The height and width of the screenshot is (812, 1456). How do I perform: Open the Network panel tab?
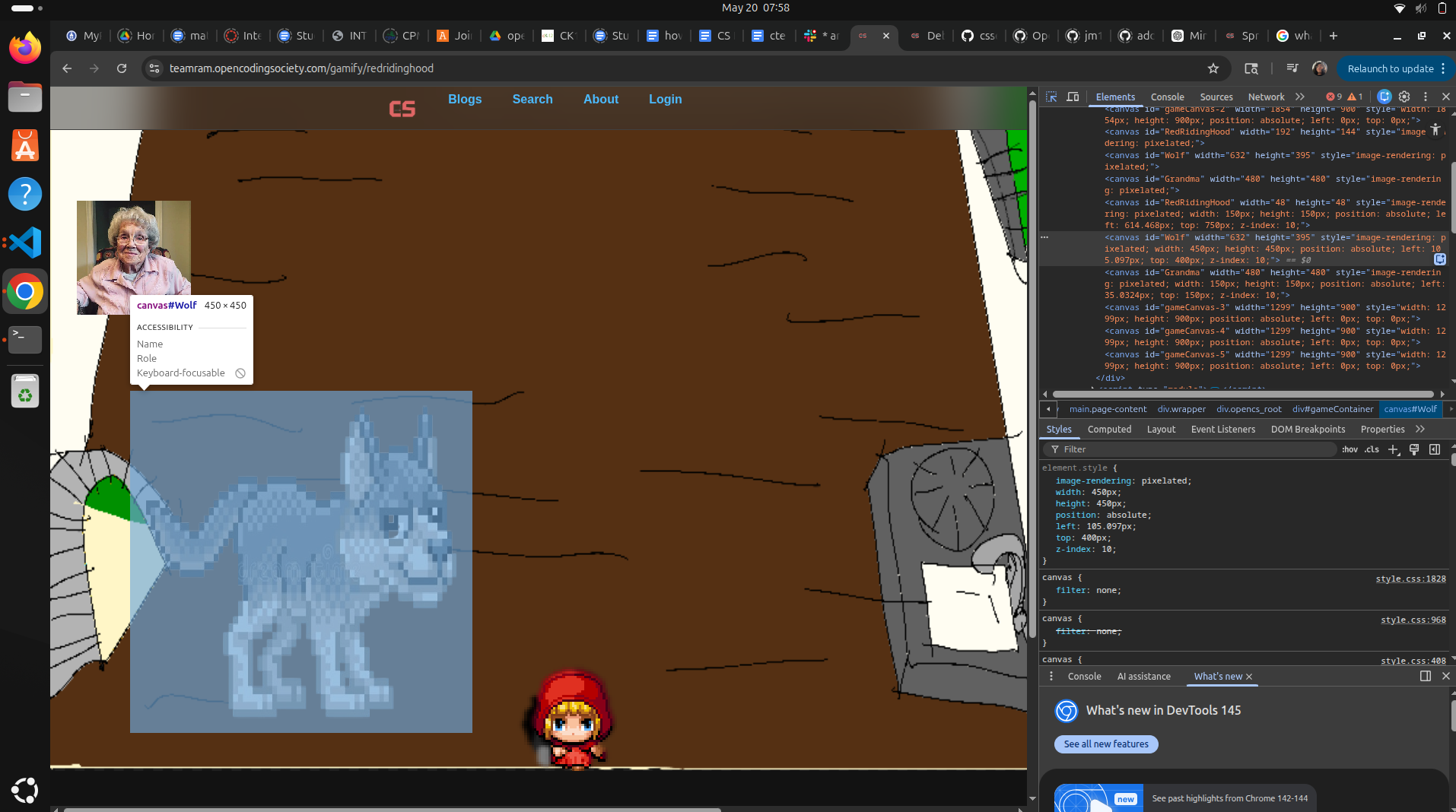click(1266, 97)
